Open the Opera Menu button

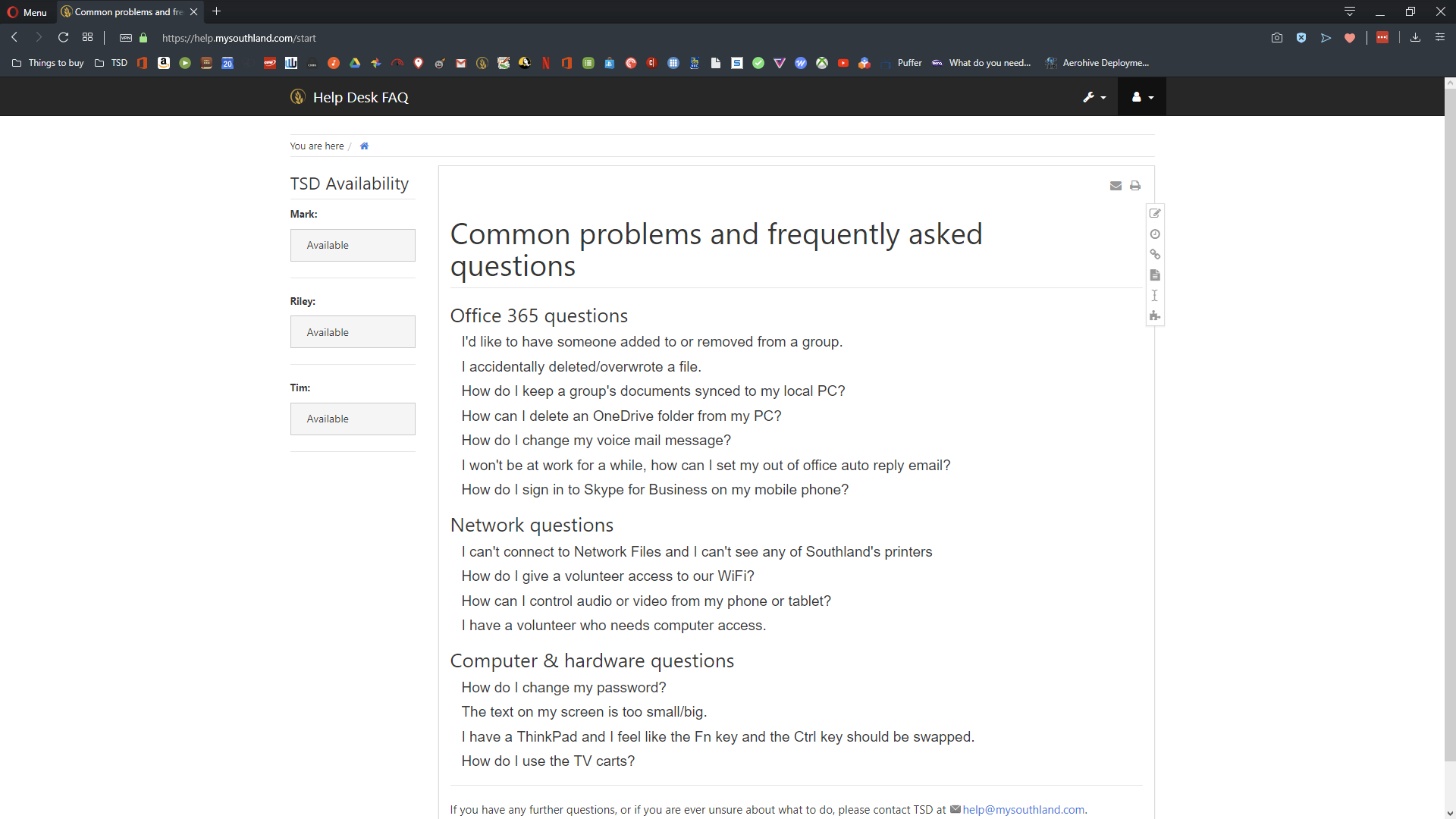point(27,12)
